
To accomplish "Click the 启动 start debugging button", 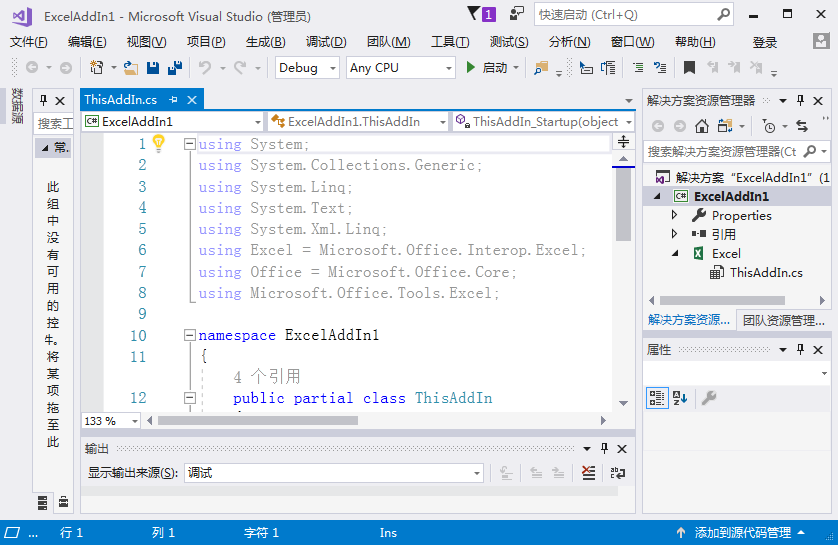I will [487, 67].
